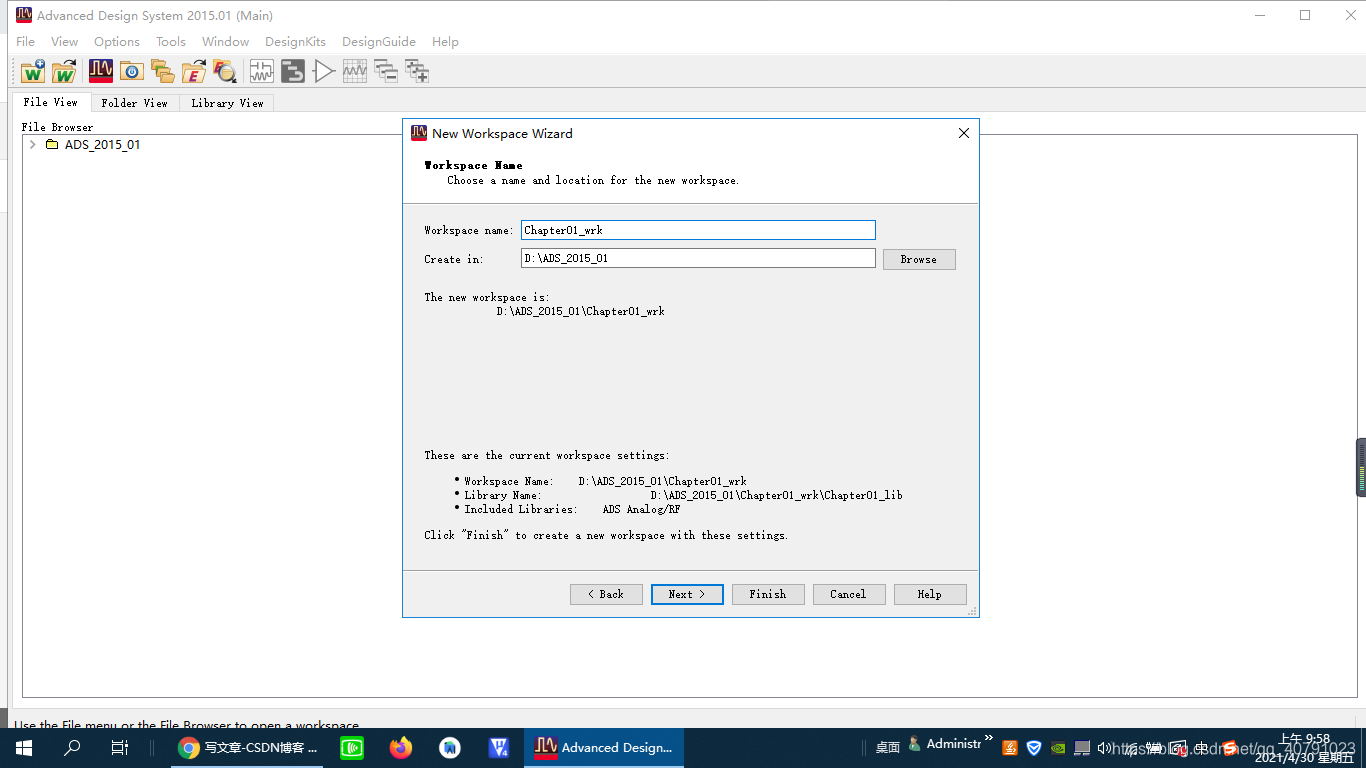The image size is (1366, 768).
Task: Click the green taskbar app icon
Action: [352, 747]
